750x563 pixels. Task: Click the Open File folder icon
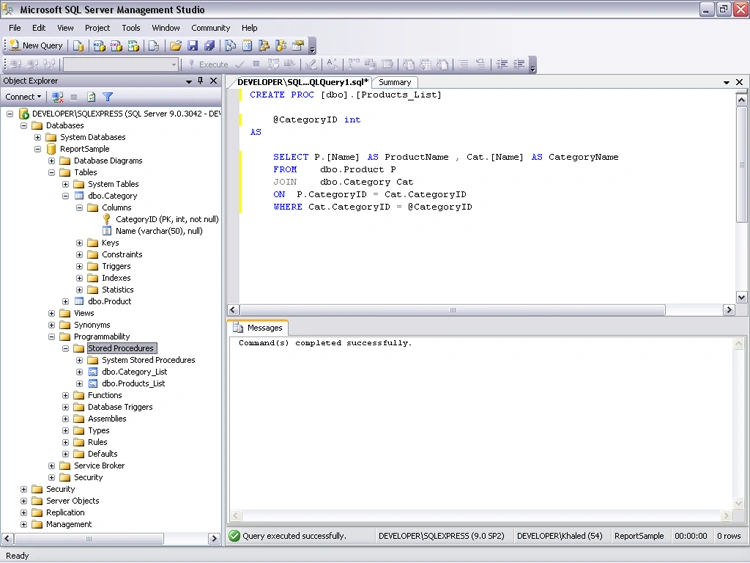click(176, 45)
